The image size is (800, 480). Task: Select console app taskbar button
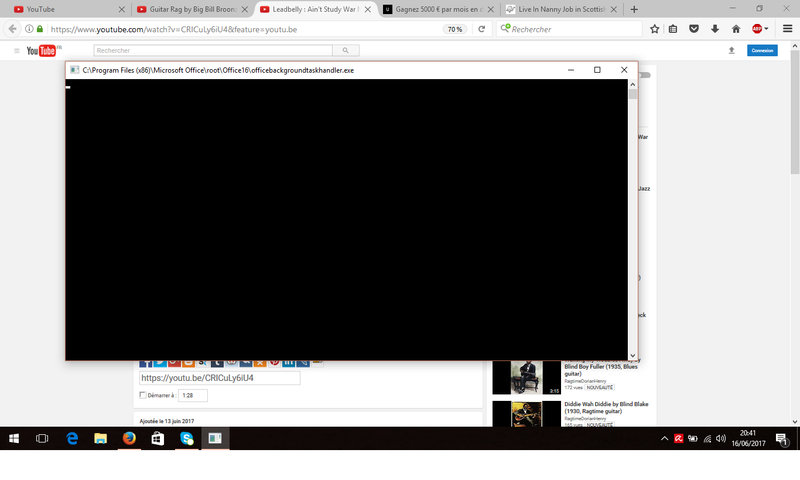[215, 438]
